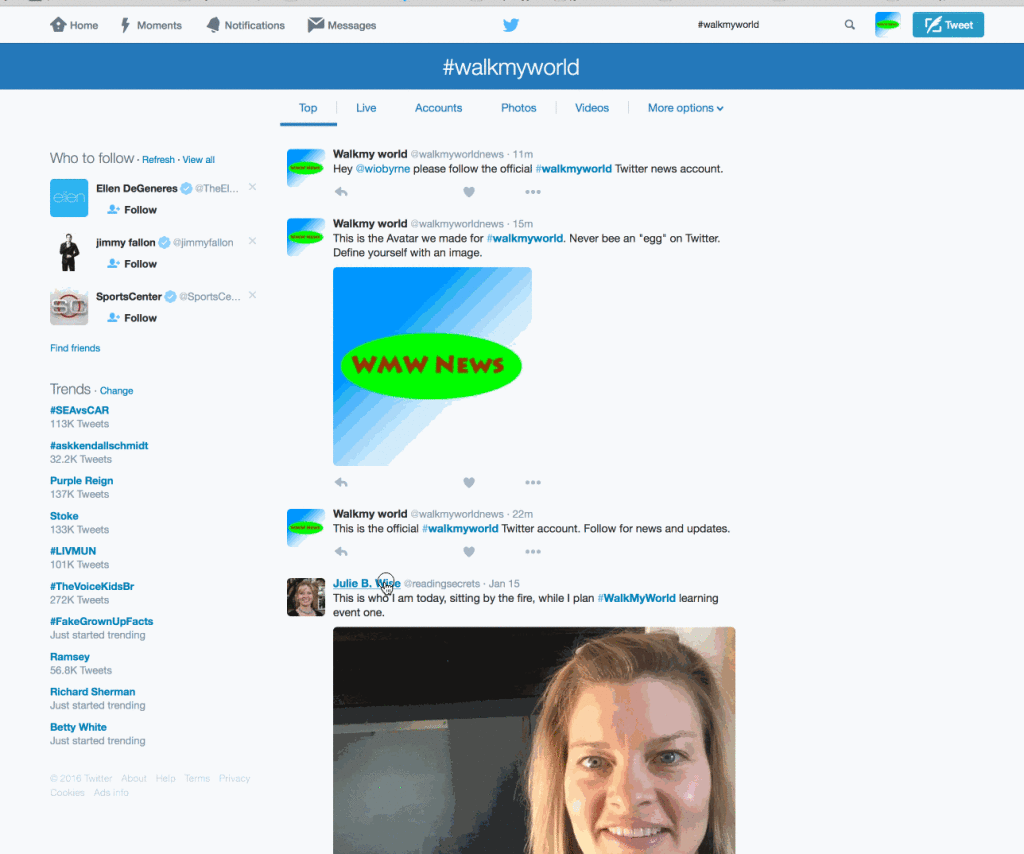Image resolution: width=1024 pixels, height=854 pixels.
Task: Dismiss jimmy fallon suggestion
Action: [x=252, y=242]
